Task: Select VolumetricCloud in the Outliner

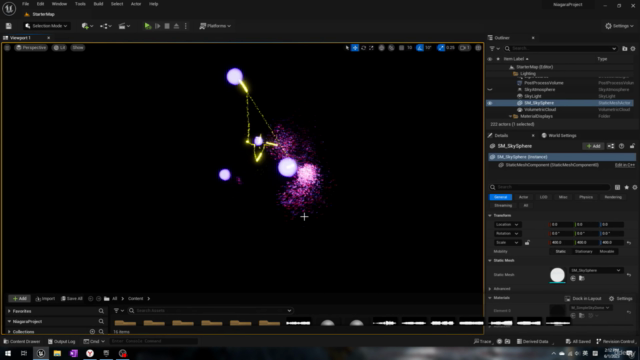Action: pyautogui.click(x=540, y=110)
